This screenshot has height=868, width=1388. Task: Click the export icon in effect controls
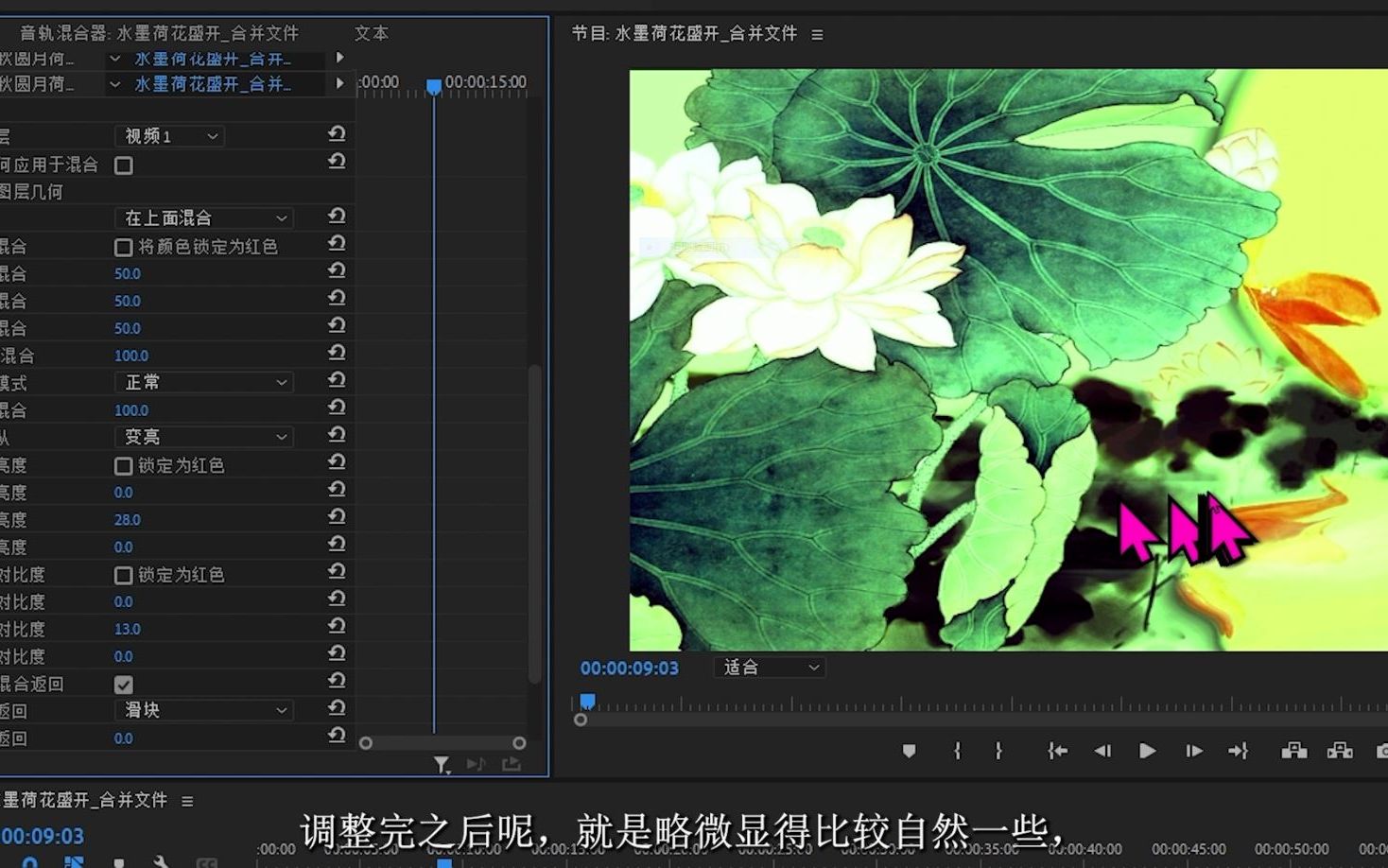[x=512, y=764]
